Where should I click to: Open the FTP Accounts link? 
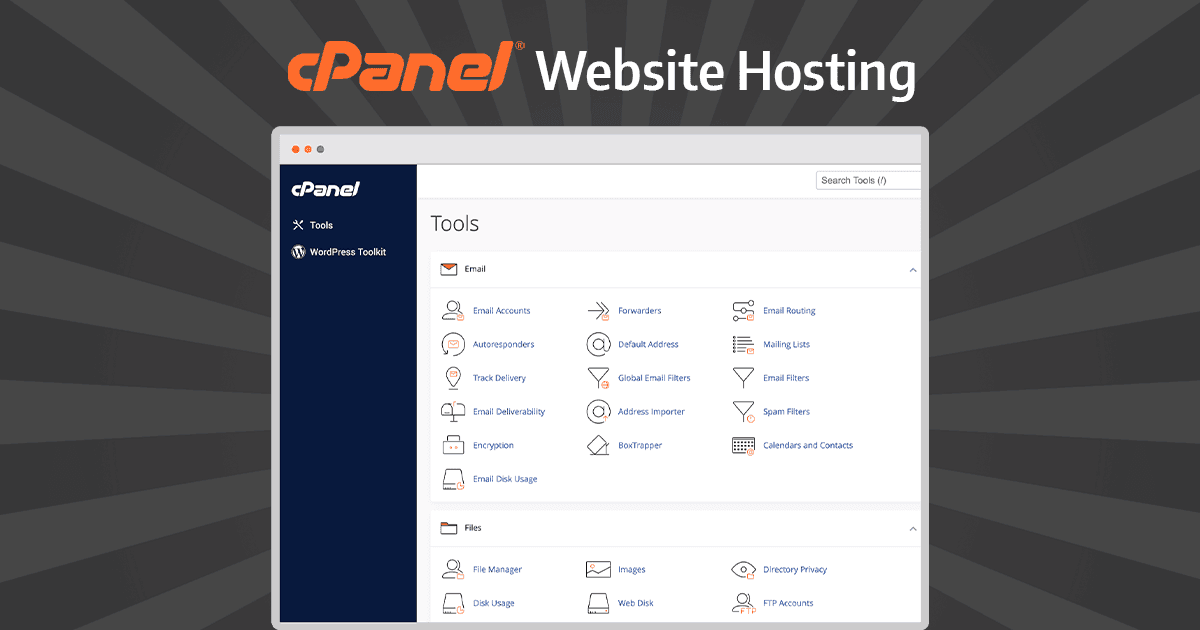point(788,604)
